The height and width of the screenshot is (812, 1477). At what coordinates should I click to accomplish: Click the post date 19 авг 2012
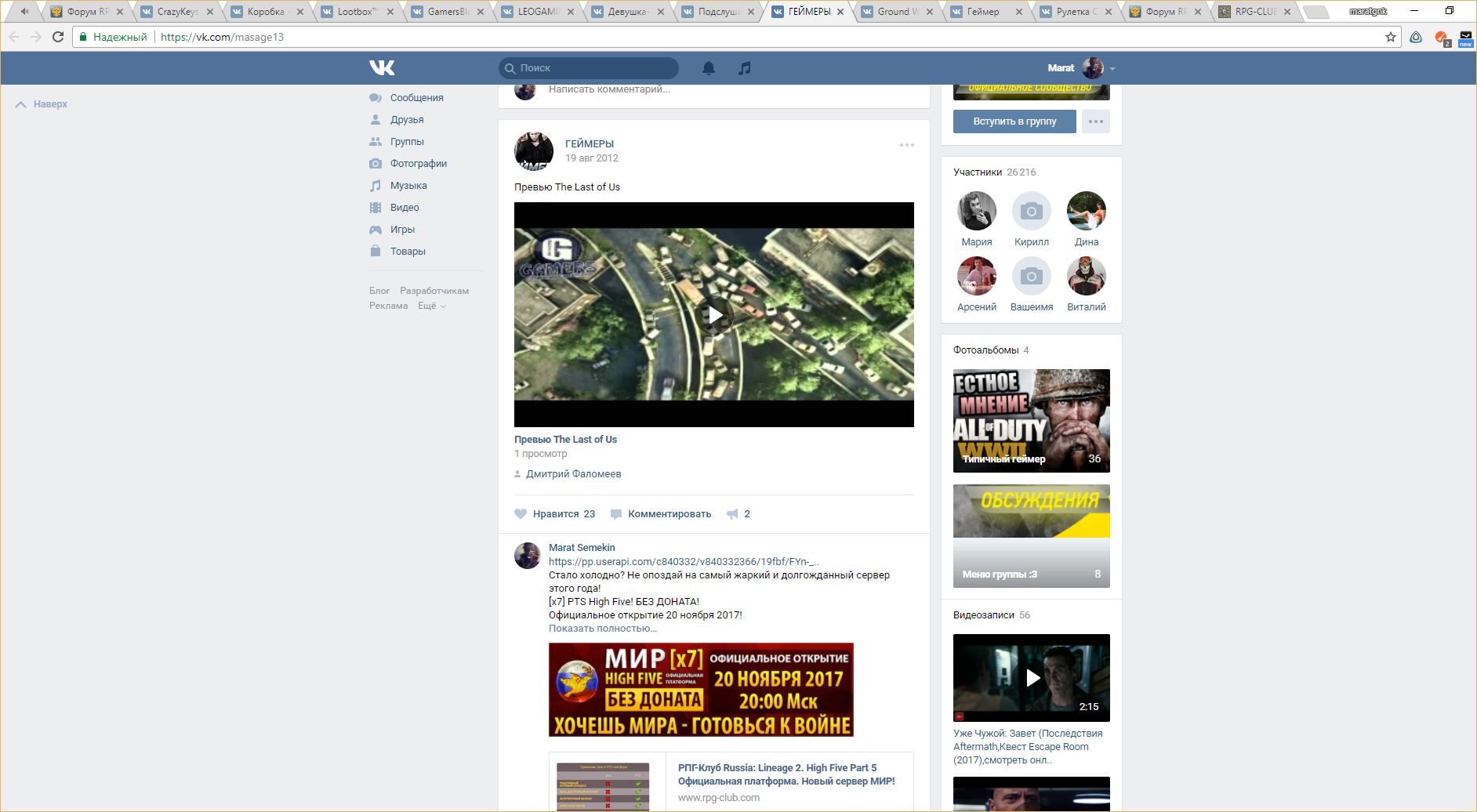pos(592,158)
